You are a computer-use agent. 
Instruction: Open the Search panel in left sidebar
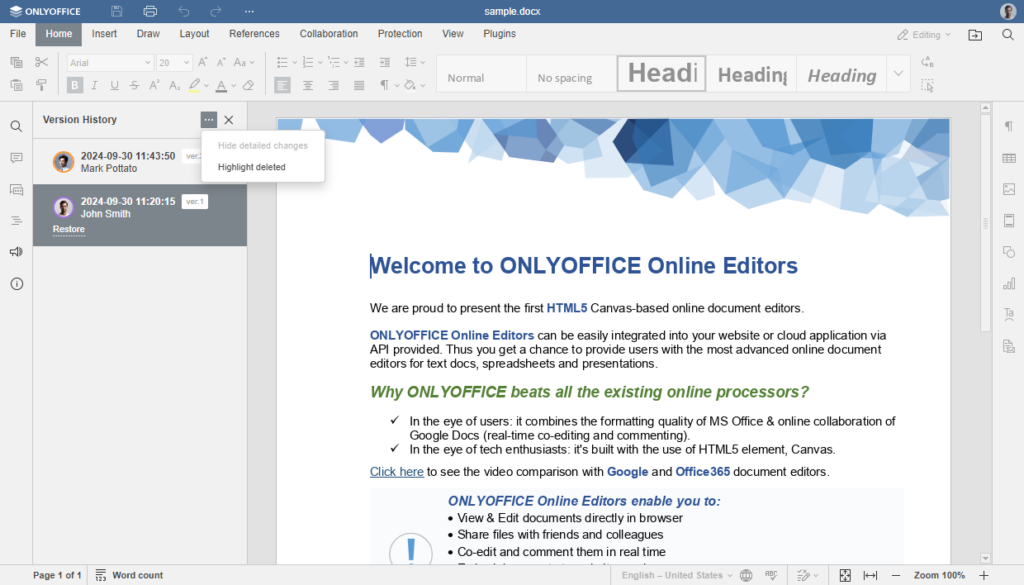click(x=17, y=126)
